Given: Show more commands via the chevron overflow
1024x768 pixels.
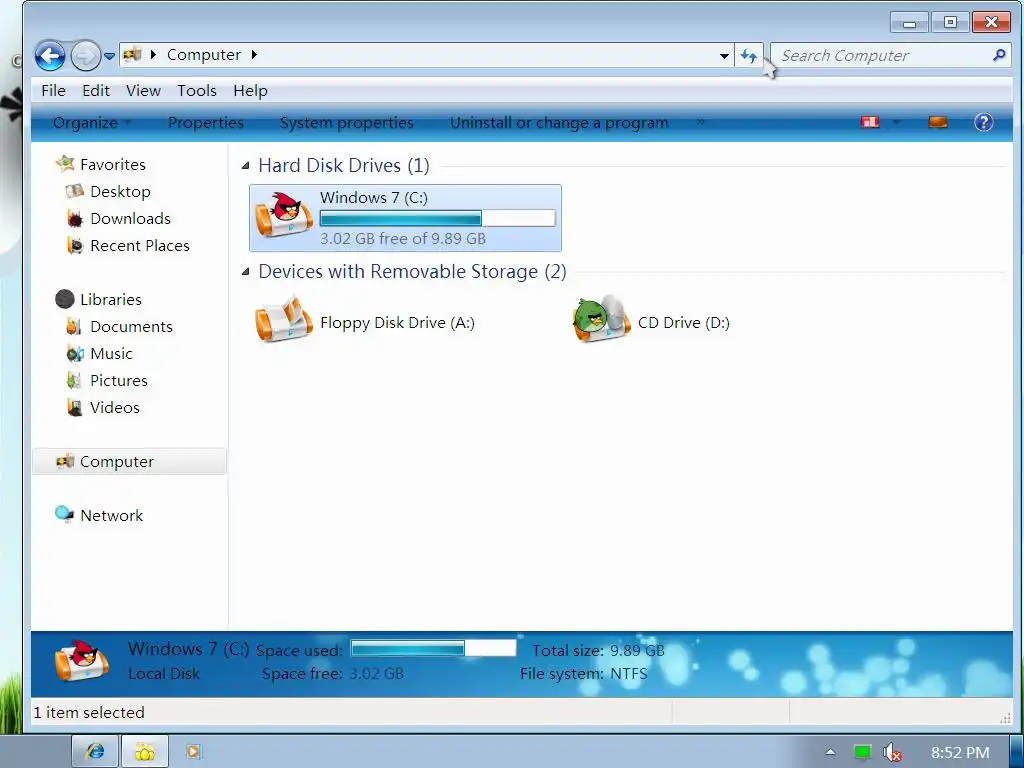Looking at the screenshot, I should coord(700,121).
